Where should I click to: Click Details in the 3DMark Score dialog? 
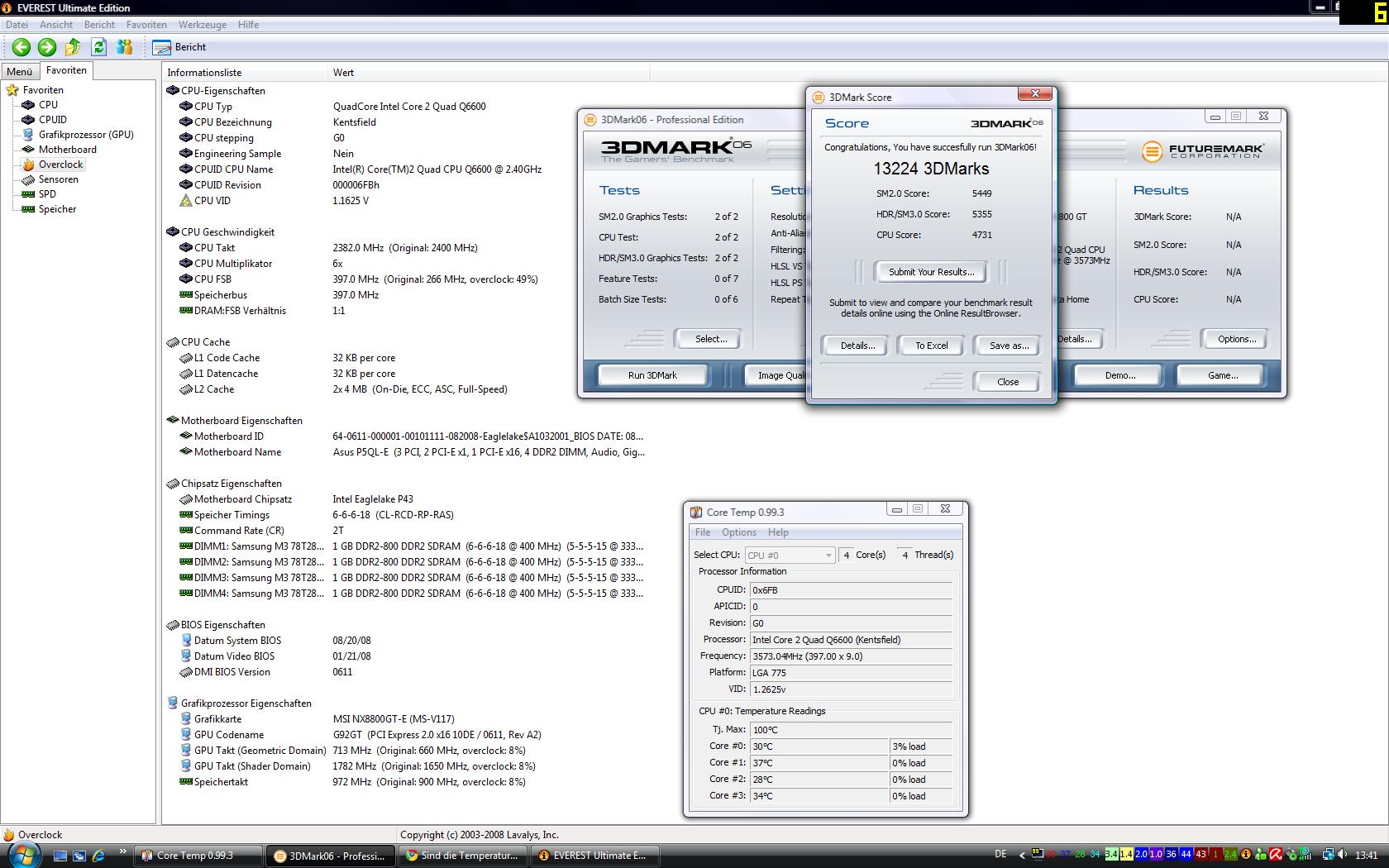[857, 346]
